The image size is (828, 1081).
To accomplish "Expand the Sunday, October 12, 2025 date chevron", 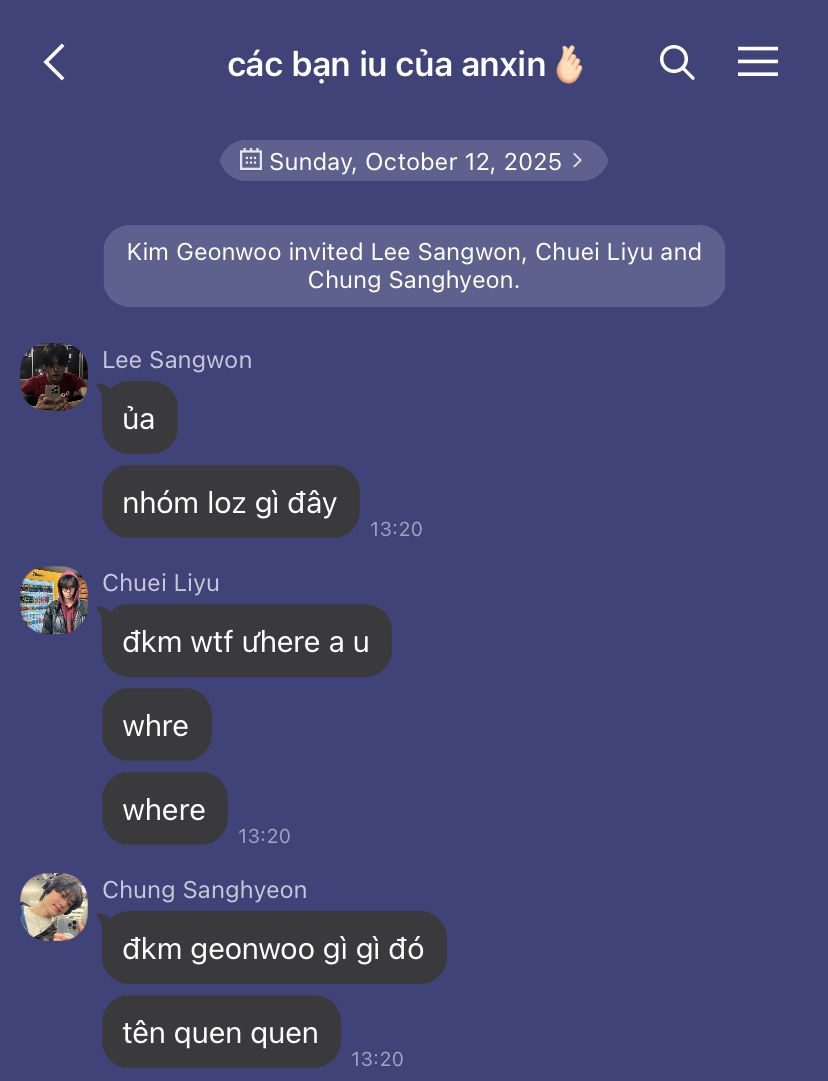I will point(578,161).
